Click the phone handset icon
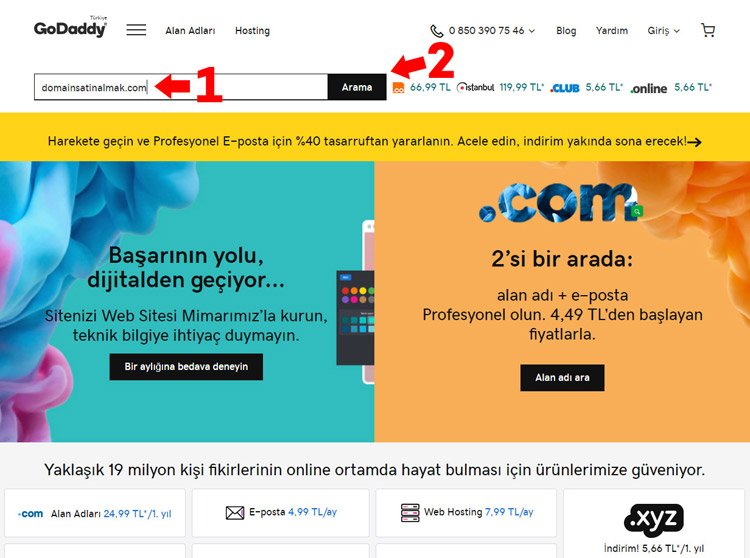Image resolution: width=750 pixels, height=558 pixels. [x=437, y=31]
